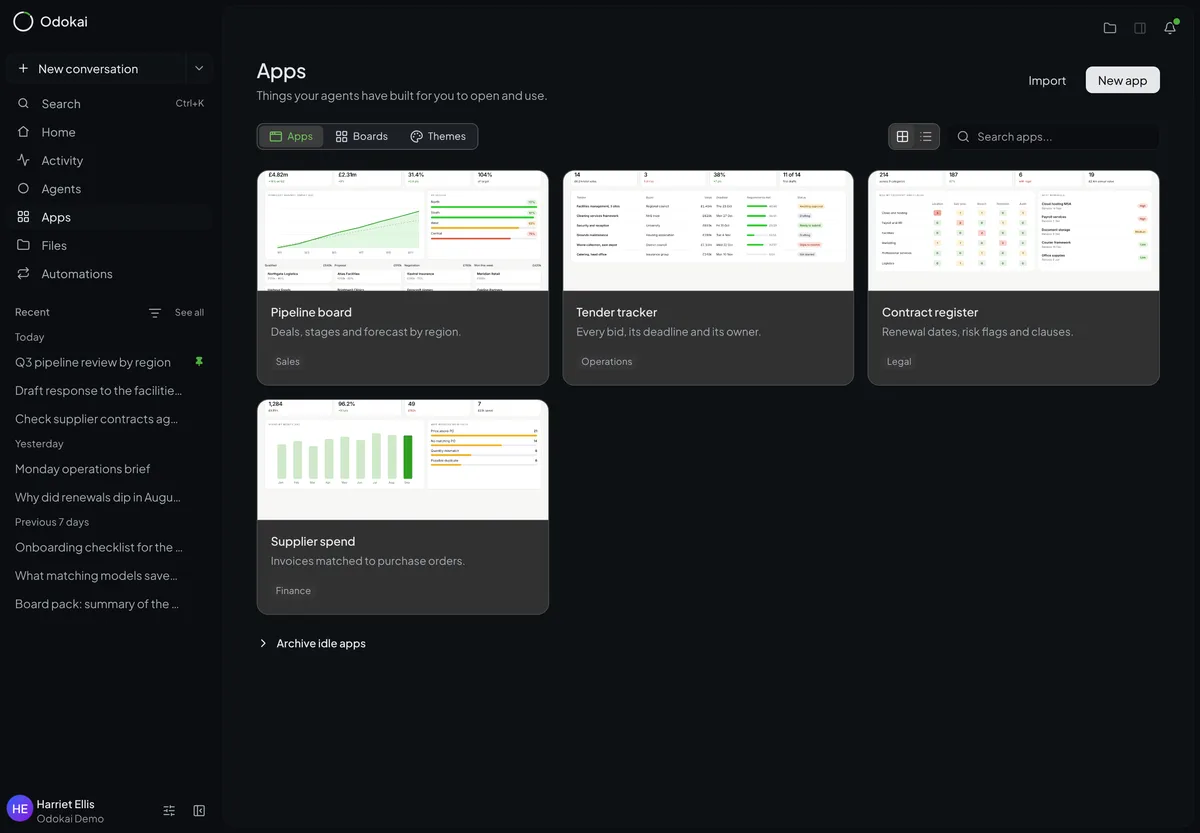Viewport: 1200px width, 833px height.
Task: Open Automations in the sidebar
Action: coord(110,274)
